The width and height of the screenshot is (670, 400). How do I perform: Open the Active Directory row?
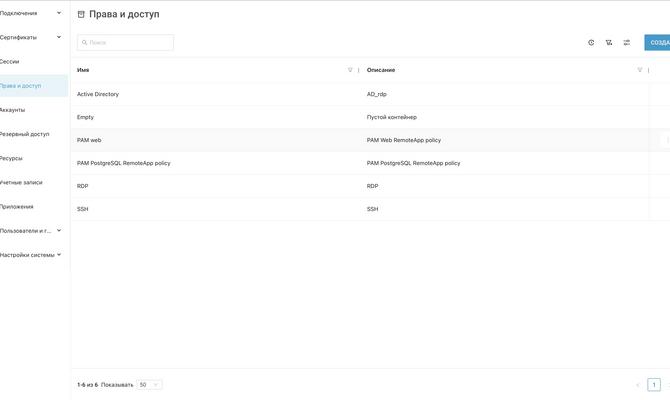coord(98,94)
